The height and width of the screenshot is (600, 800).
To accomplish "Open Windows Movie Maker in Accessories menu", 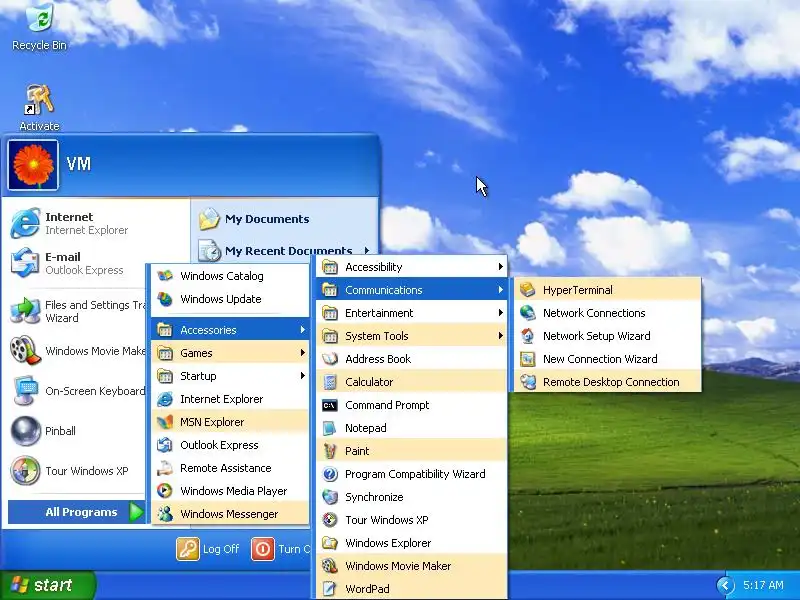I will point(411,566).
